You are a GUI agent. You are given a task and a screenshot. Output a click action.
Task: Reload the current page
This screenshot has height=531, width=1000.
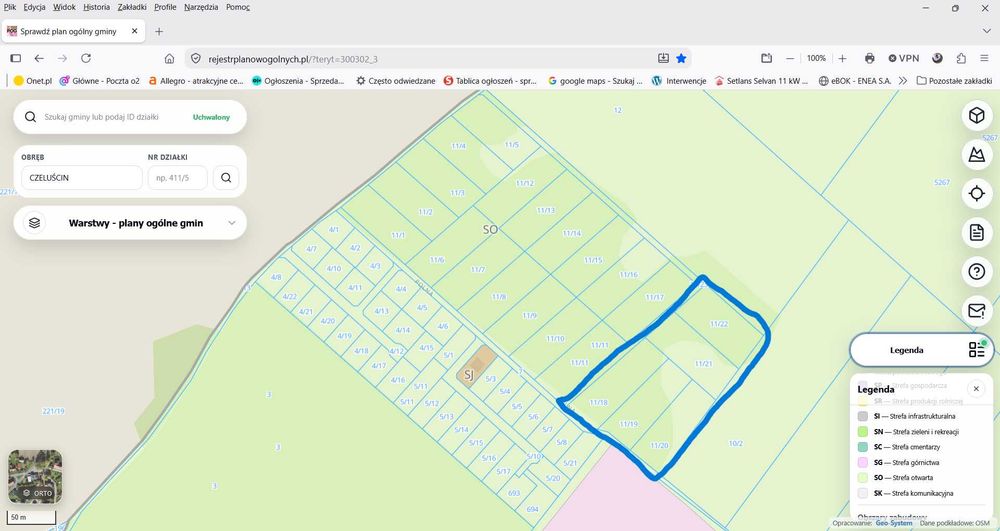point(85,58)
